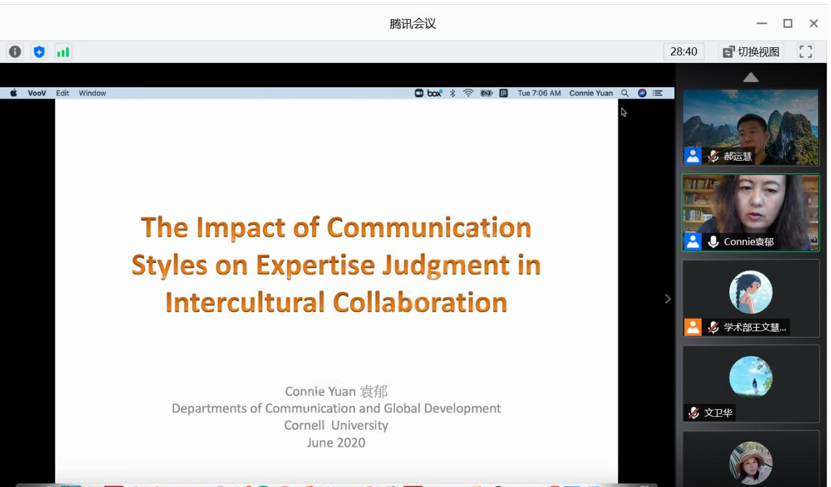Click the orange host badge for 学术部王文慧

click(x=692, y=327)
